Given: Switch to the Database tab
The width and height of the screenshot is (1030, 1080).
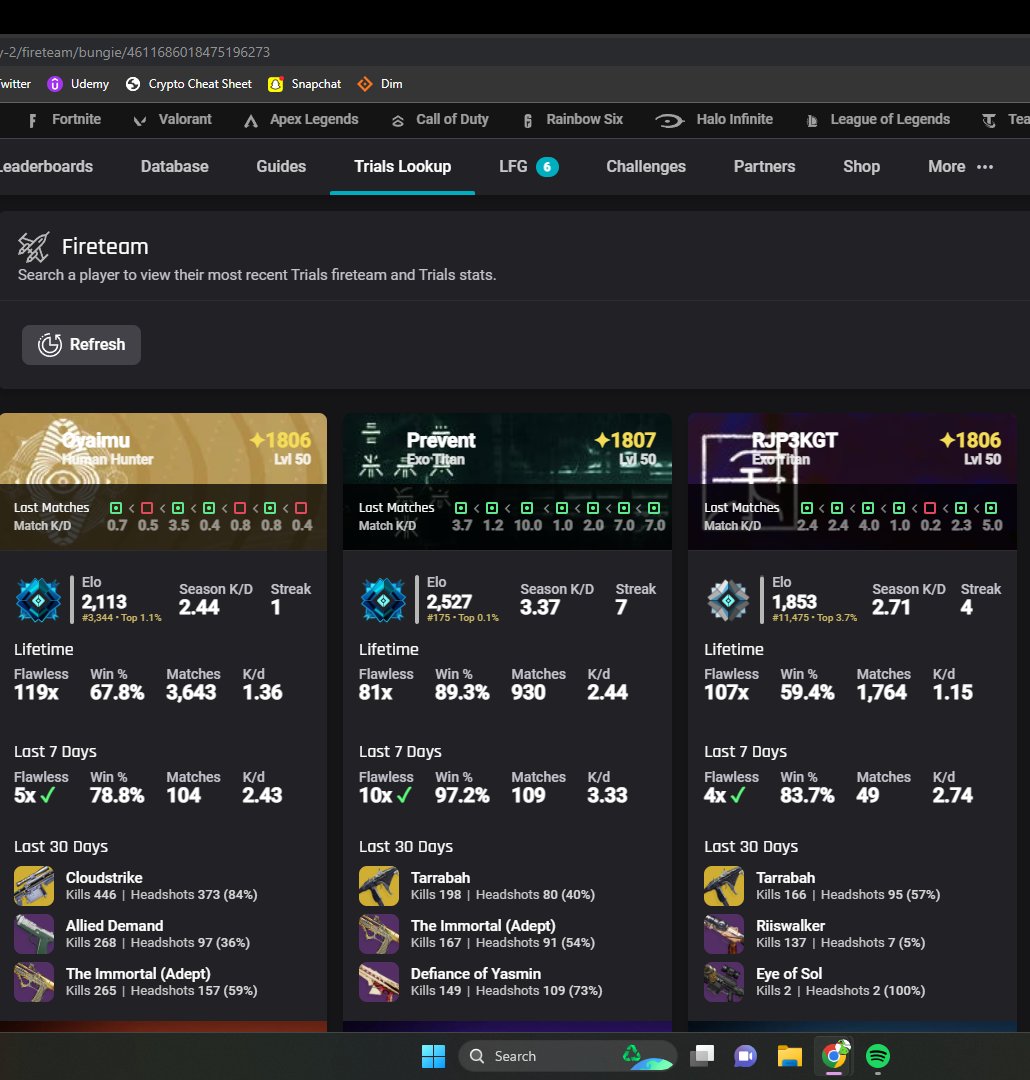Looking at the screenshot, I should click(174, 167).
